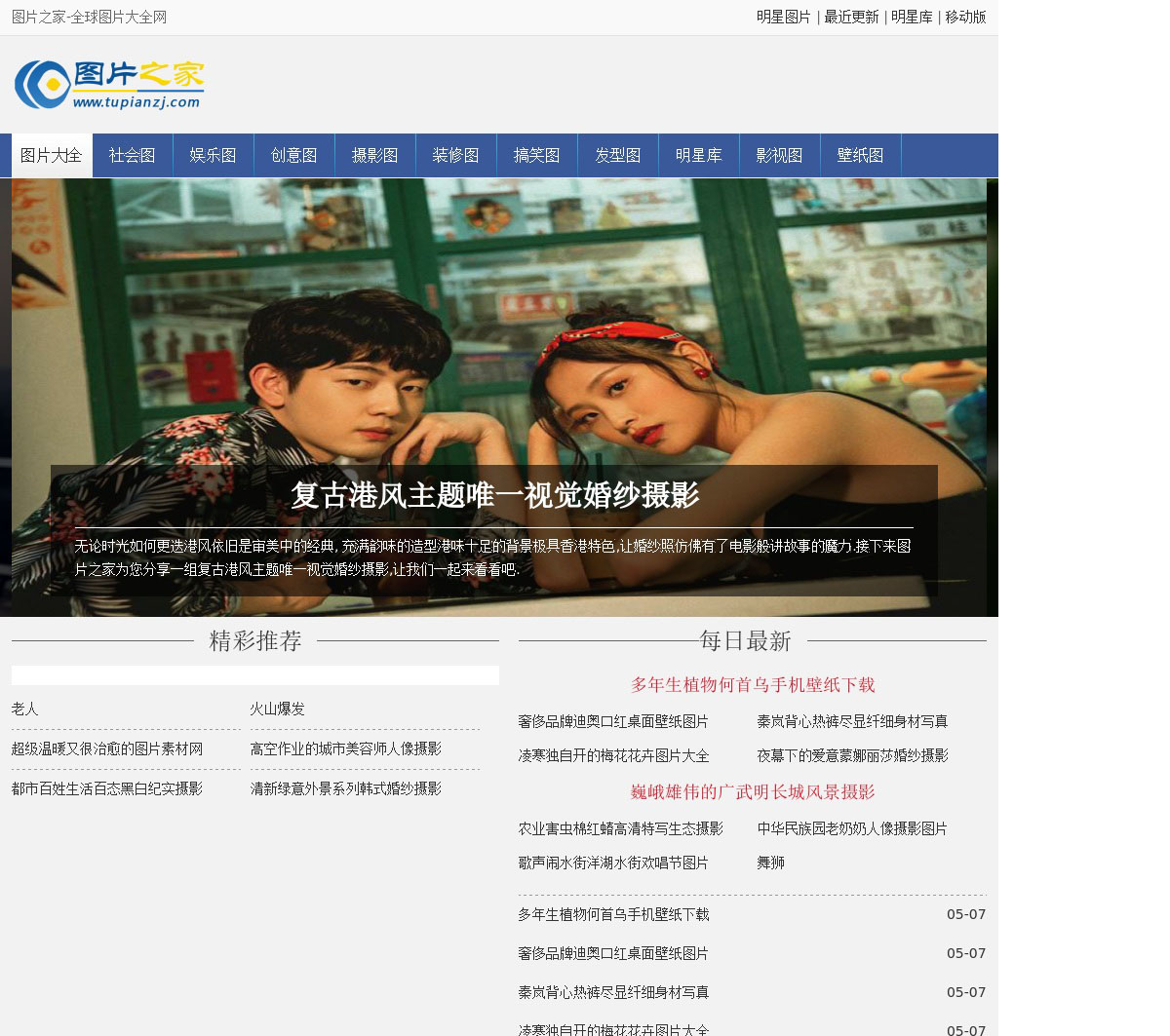
Task: Open 秦岚背心热裤尽显纤细身材写真 in daily grid
Action: (853, 722)
